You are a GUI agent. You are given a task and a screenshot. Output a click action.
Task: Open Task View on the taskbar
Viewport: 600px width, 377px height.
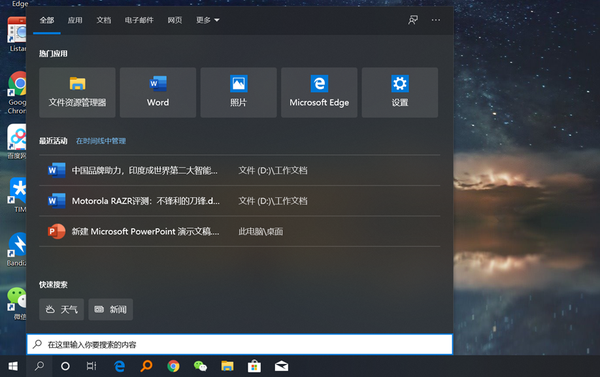91,366
